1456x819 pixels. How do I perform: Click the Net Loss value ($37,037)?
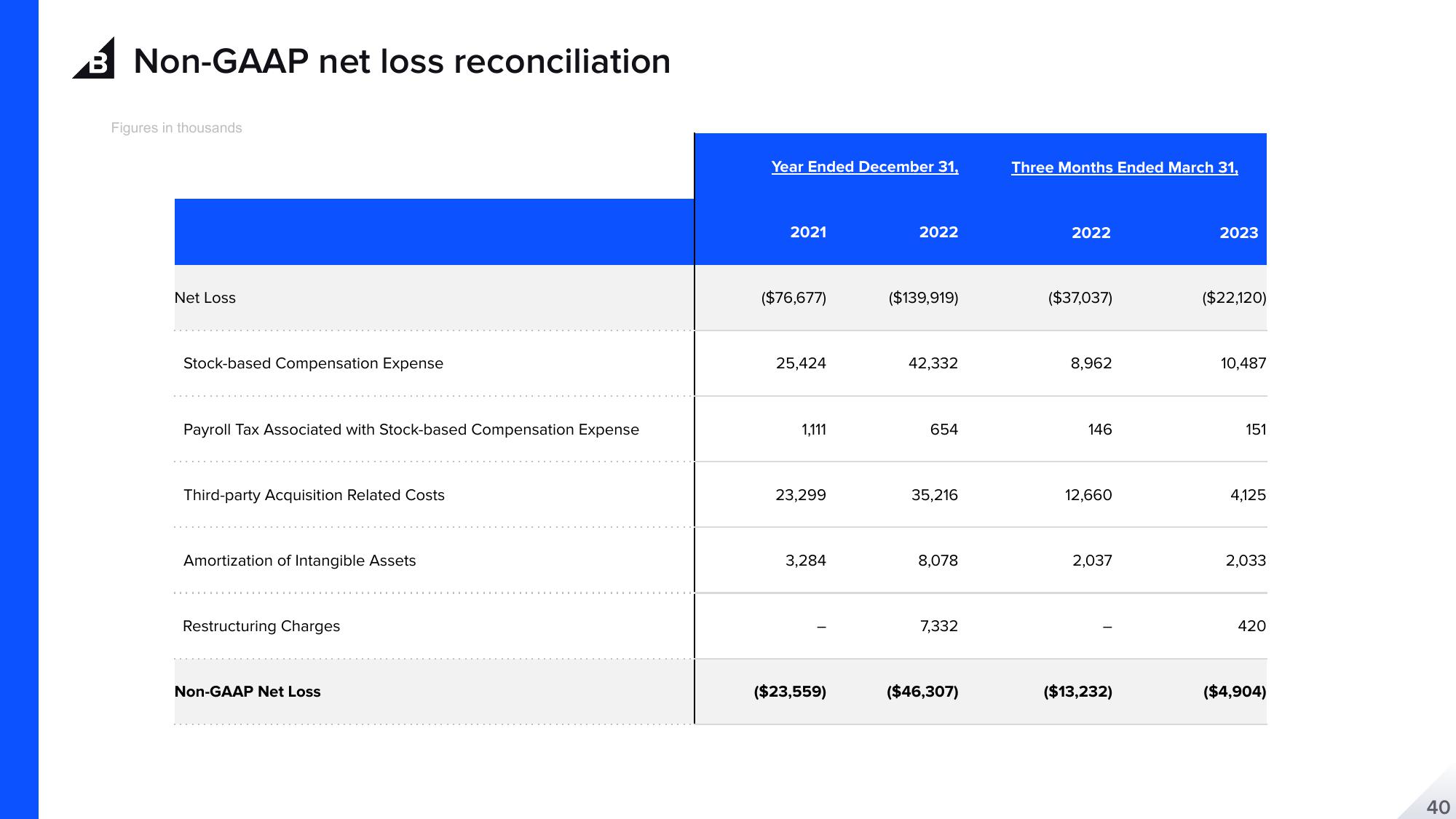click(x=1080, y=298)
